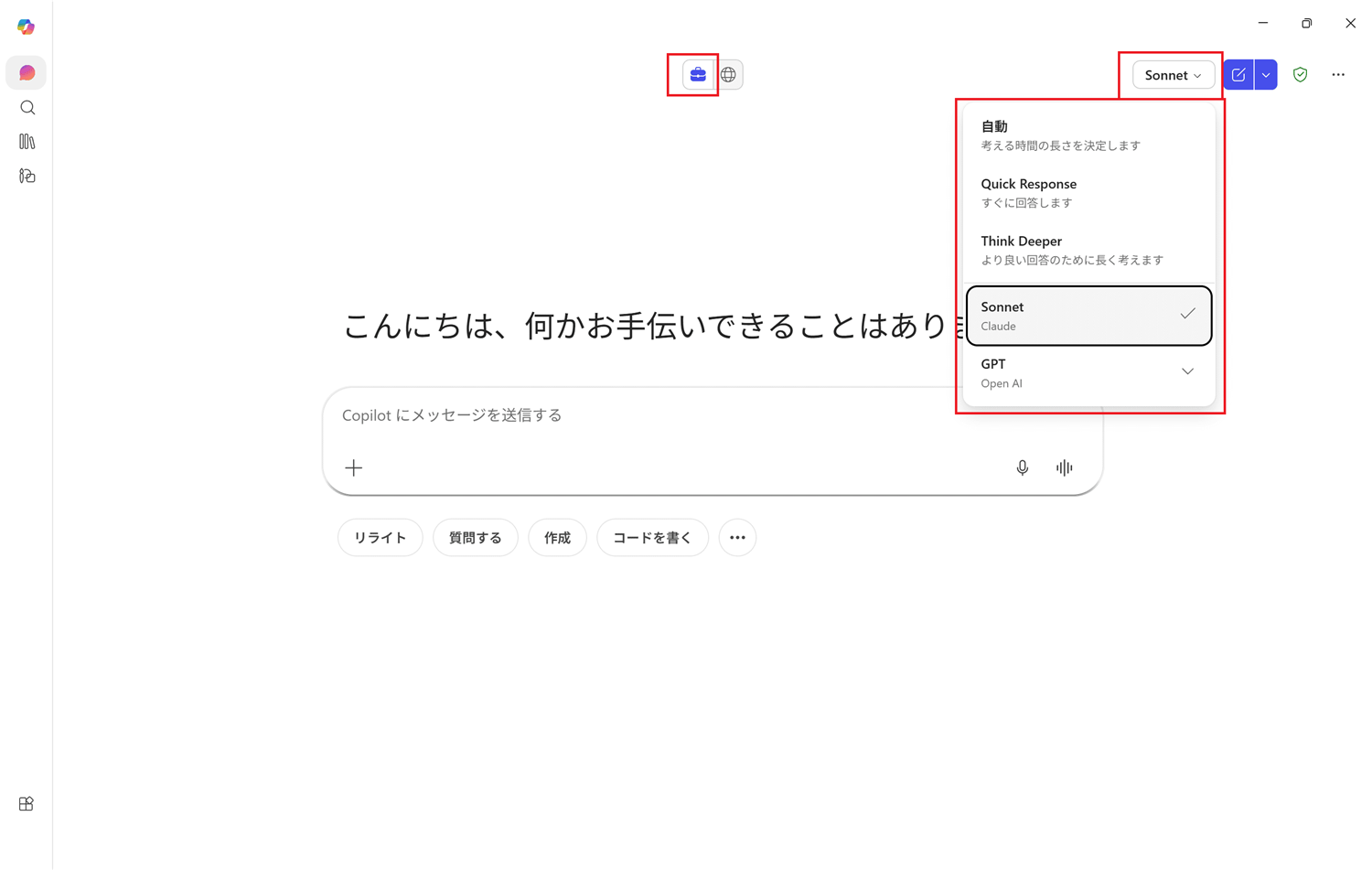
Task: Expand the GPT Open AI submenu
Action: pyautogui.click(x=1089, y=373)
